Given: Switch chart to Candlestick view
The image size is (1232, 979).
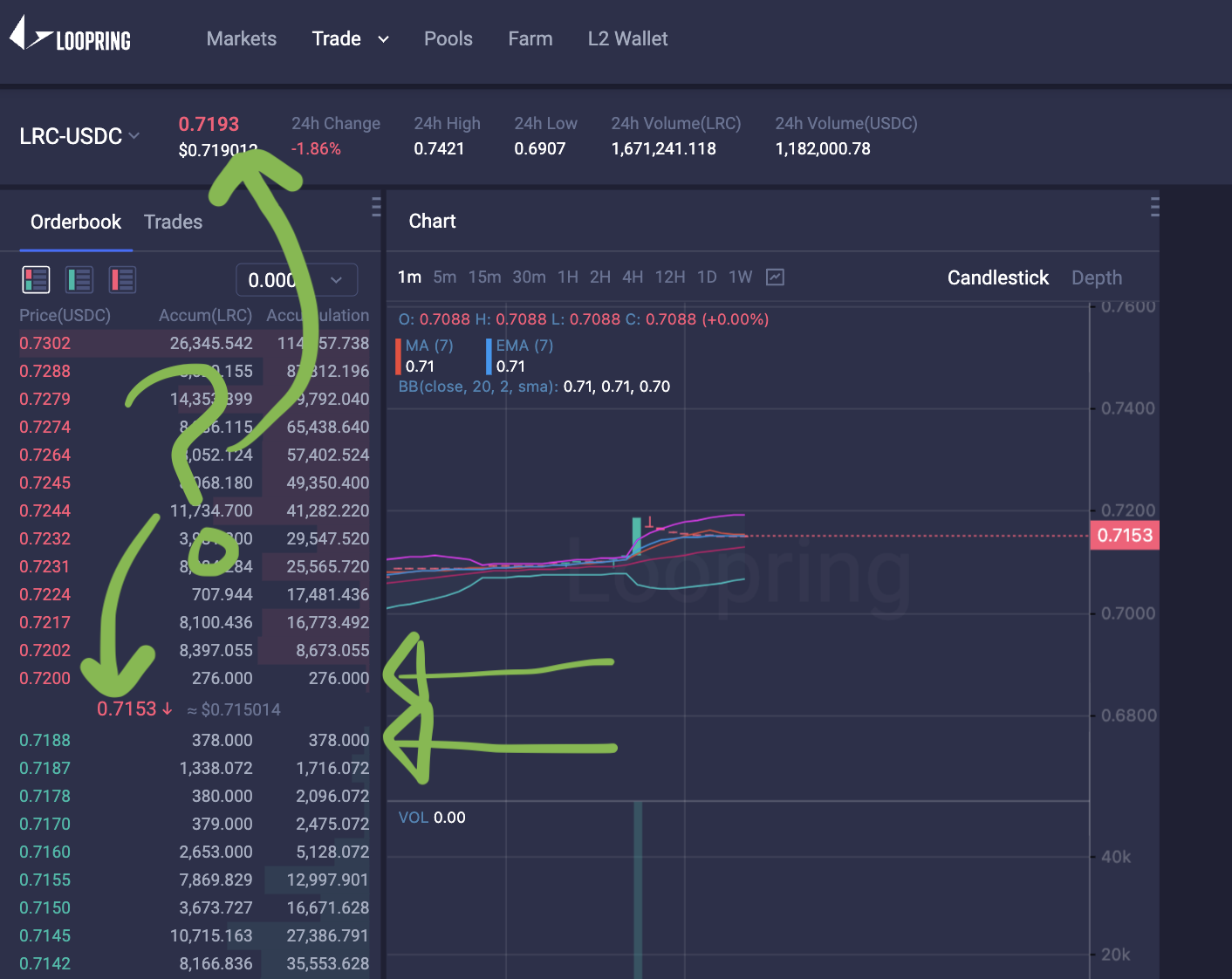Looking at the screenshot, I should click(998, 277).
